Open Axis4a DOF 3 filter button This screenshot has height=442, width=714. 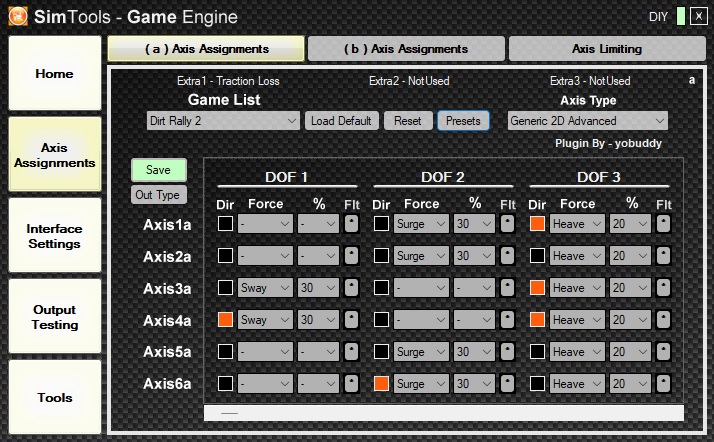[663, 320]
